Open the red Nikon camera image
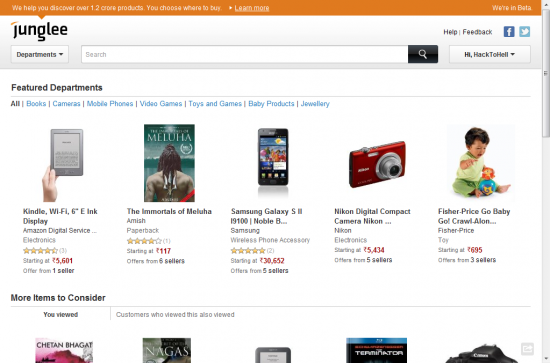The image size is (550, 363). point(377,164)
